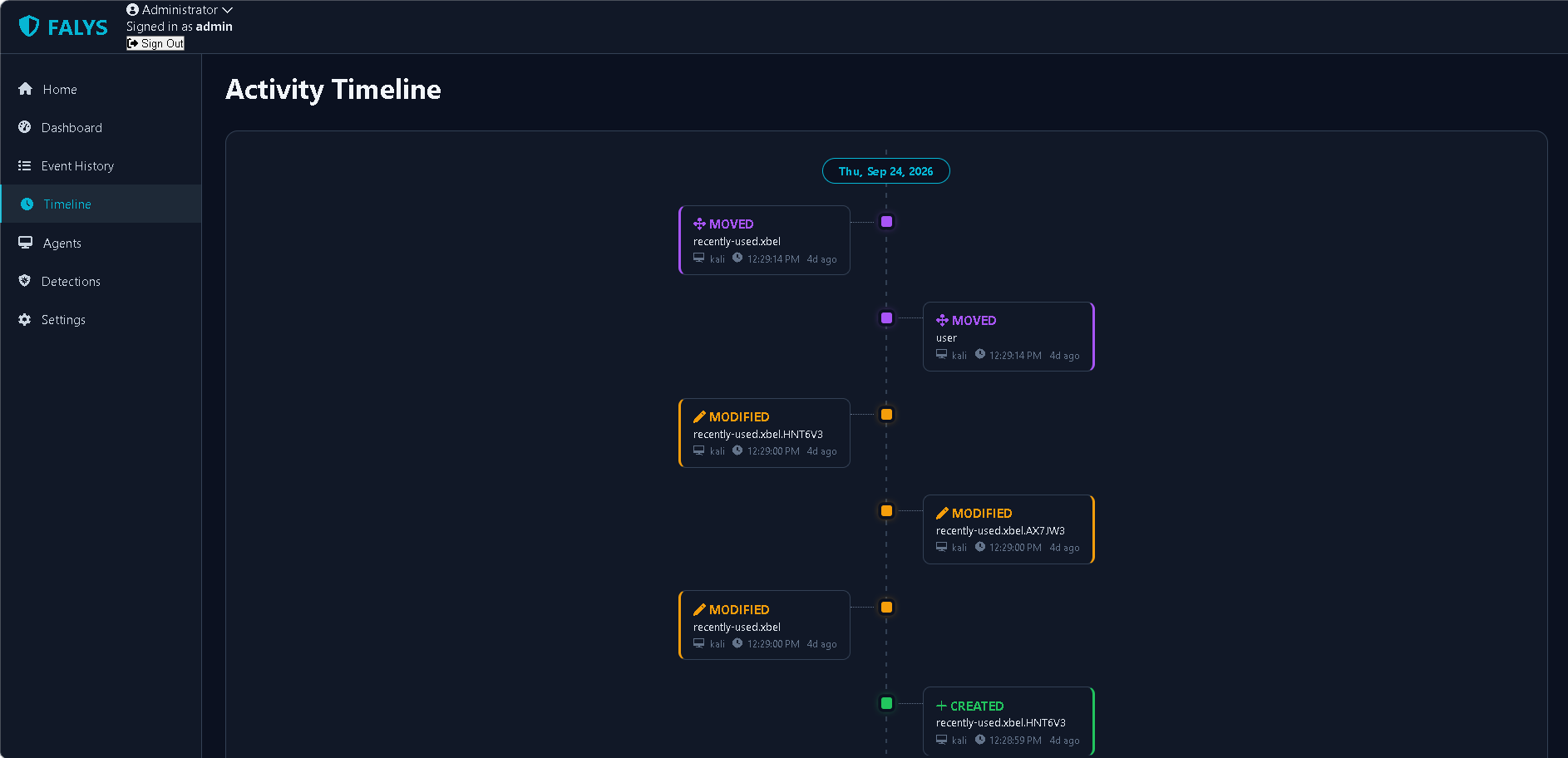
Task: Click 'kali' agent name in the 'user' card
Action: (x=959, y=356)
